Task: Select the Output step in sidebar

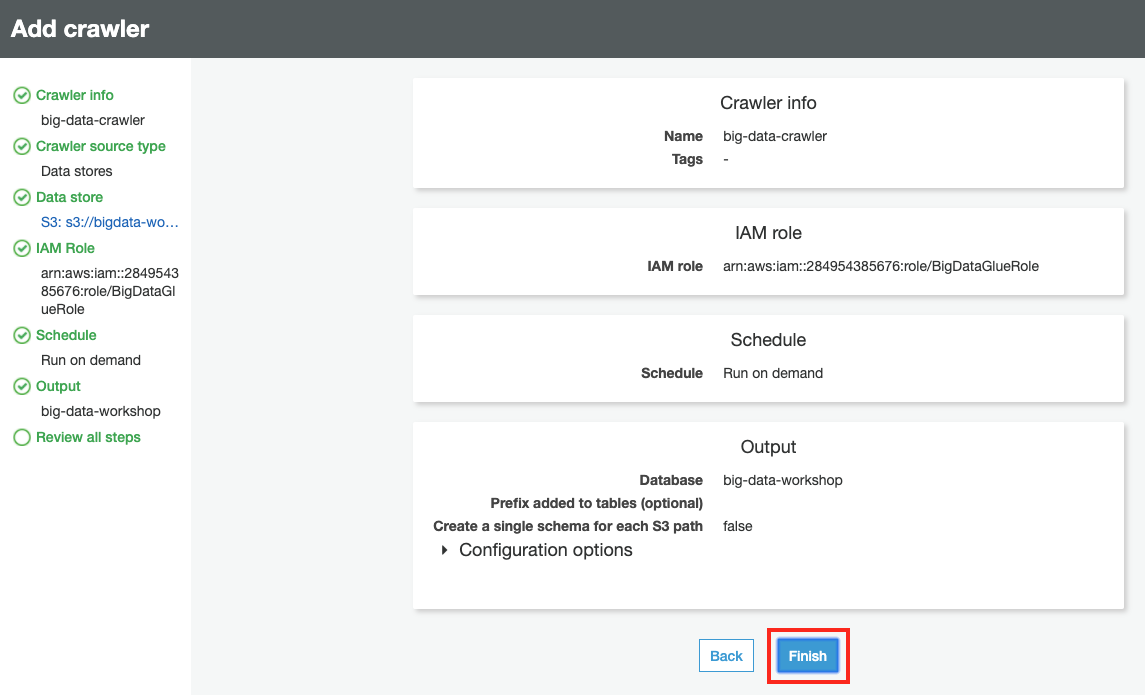Action: (x=58, y=386)
